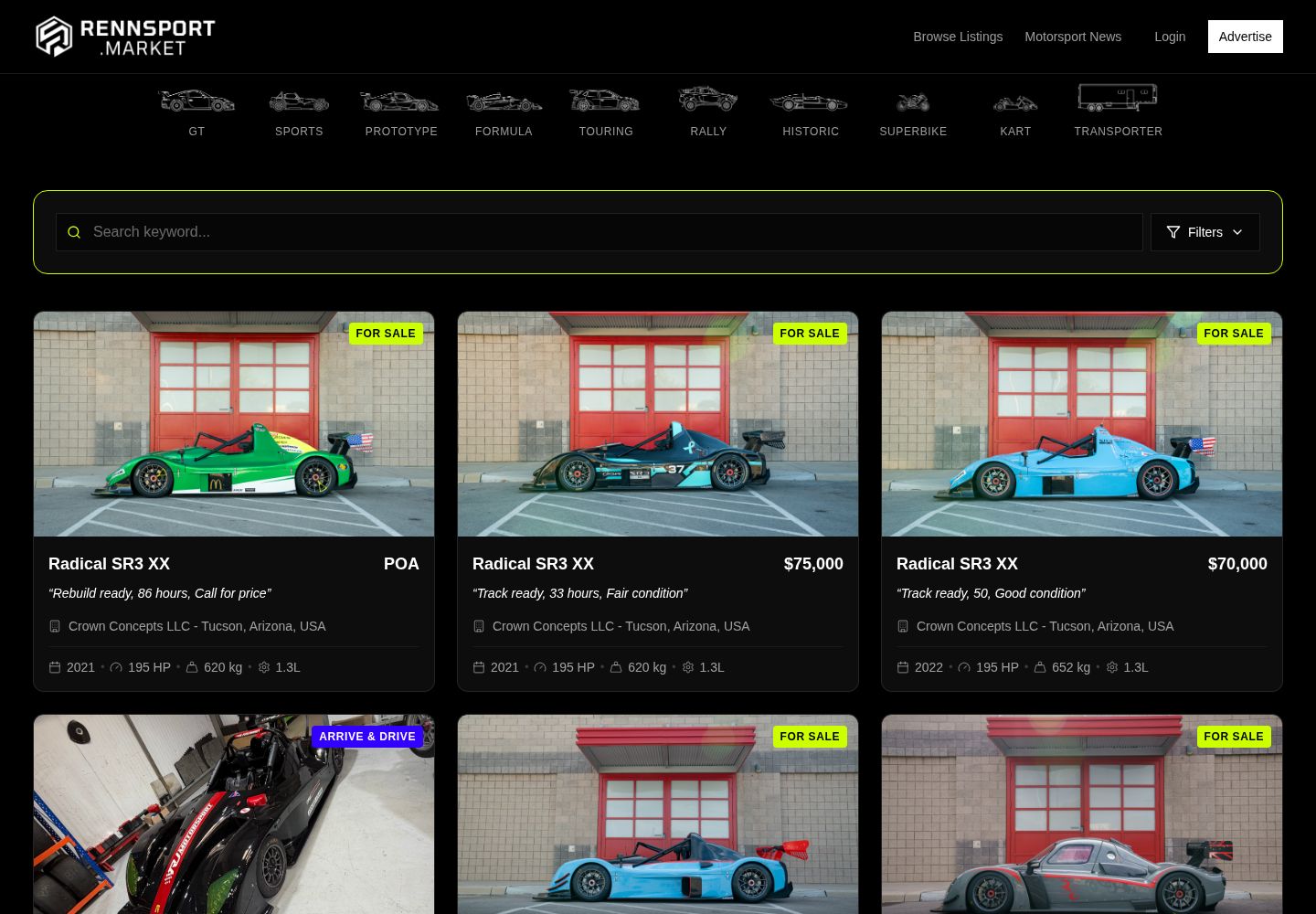Viewport: 1316px width, 914px height.
Task: Expand the Filters dropdown
Action: click(1205, 232)
